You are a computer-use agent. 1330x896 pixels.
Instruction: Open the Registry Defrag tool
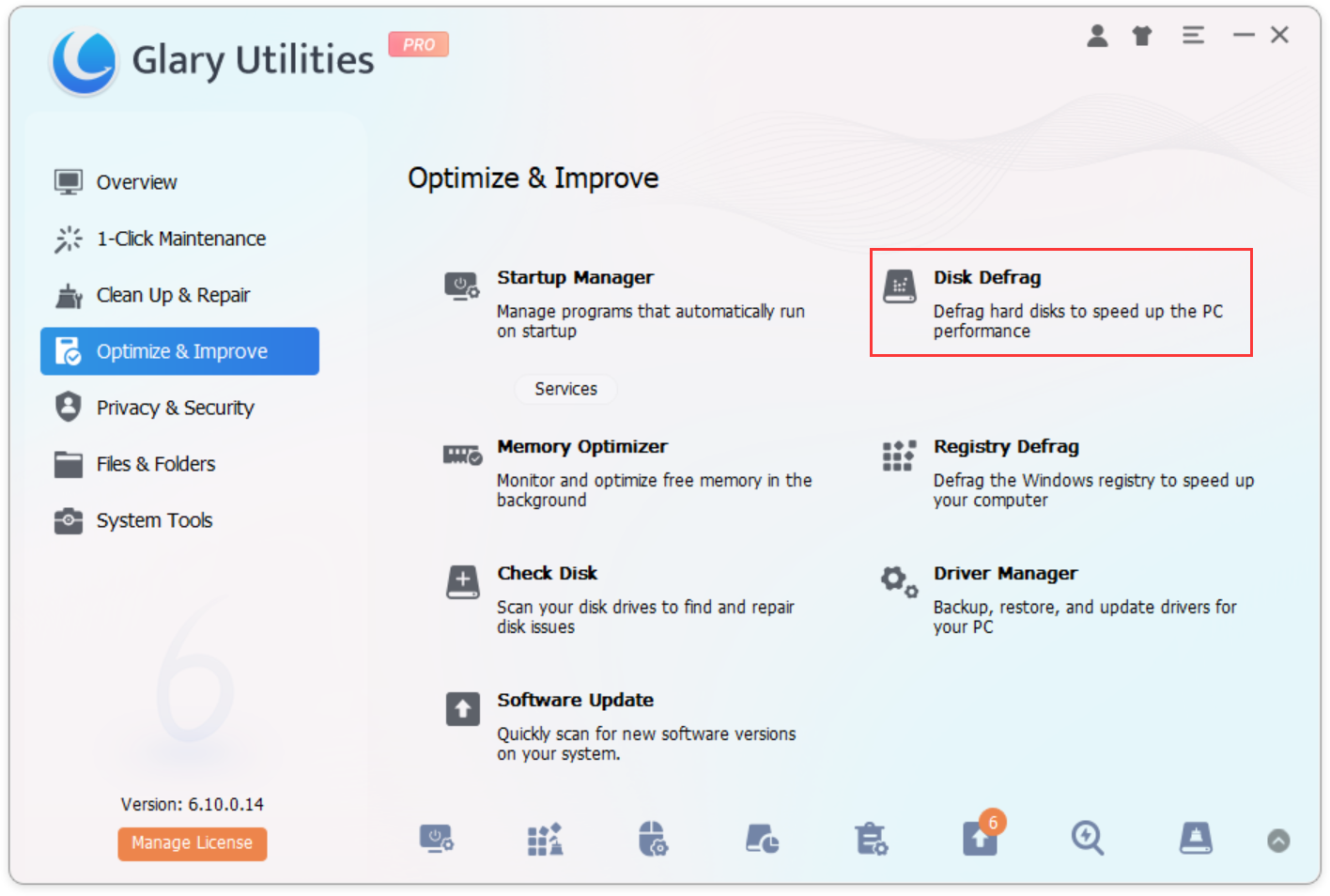pyautogui.click(x=1006, y=446)
